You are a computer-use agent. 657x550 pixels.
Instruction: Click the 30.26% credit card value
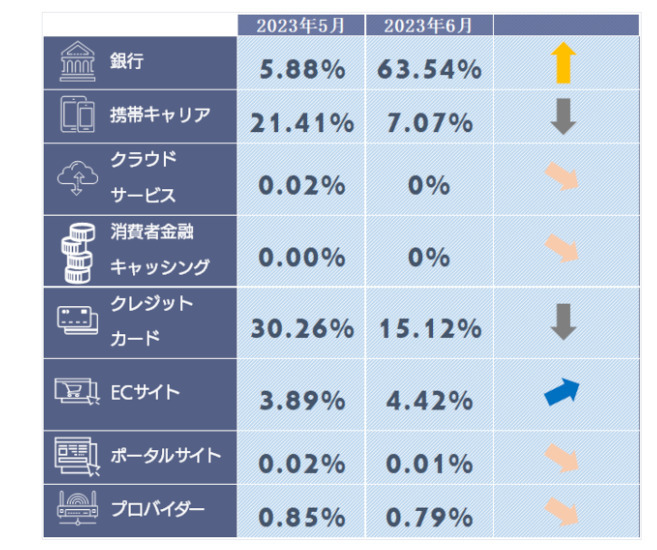tap(301, 329)
